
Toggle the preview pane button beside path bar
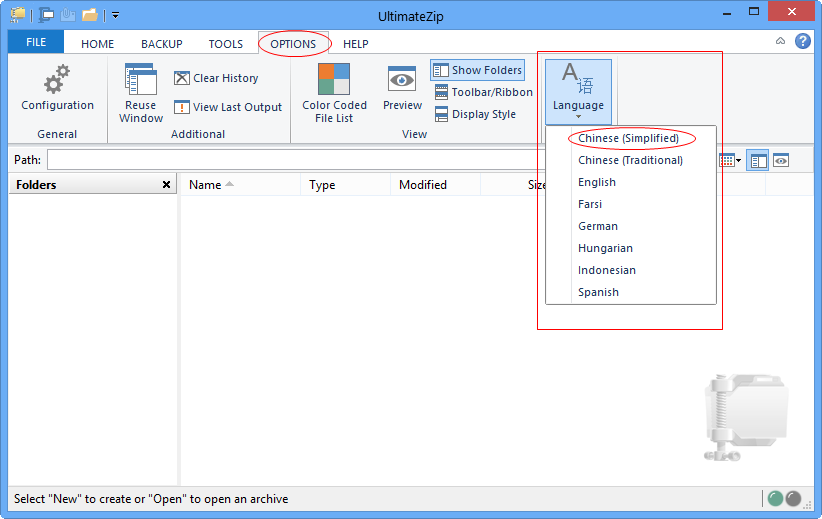(780, 160)
